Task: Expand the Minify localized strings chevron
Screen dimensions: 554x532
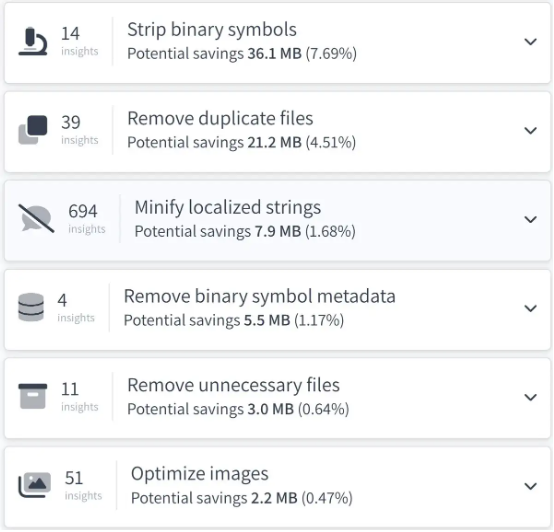Action: click(531, 219)
